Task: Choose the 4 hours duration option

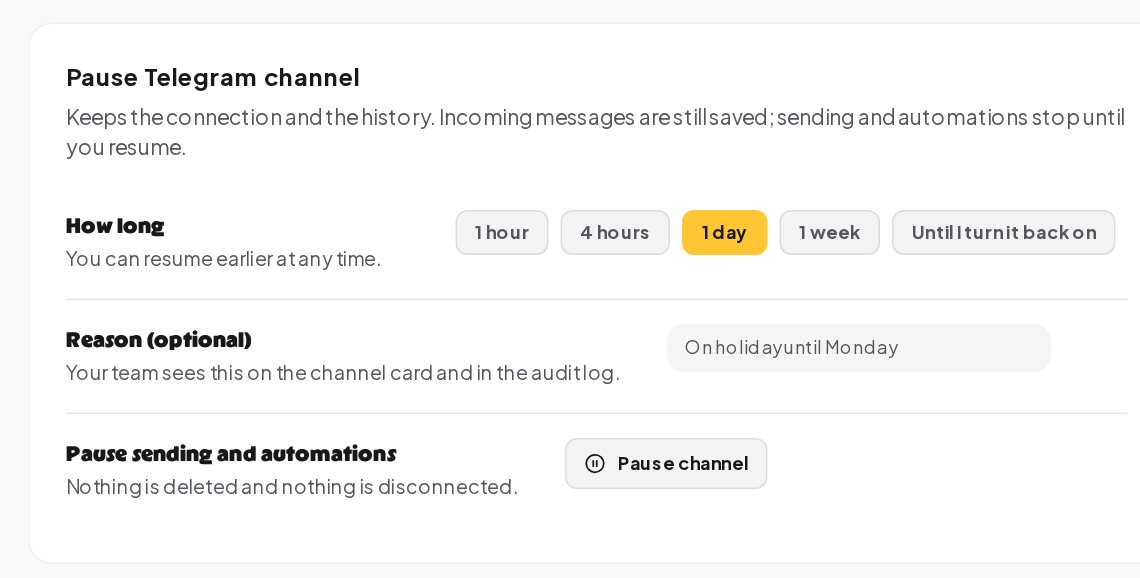Action: [x=615, y=233]
